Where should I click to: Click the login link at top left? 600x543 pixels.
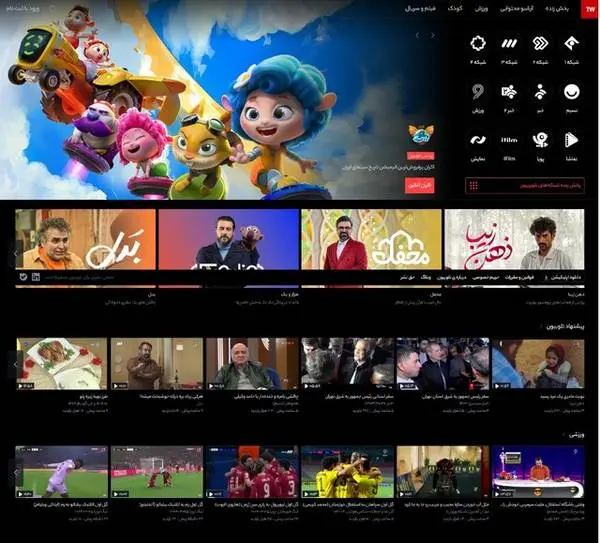click(25, 8)
